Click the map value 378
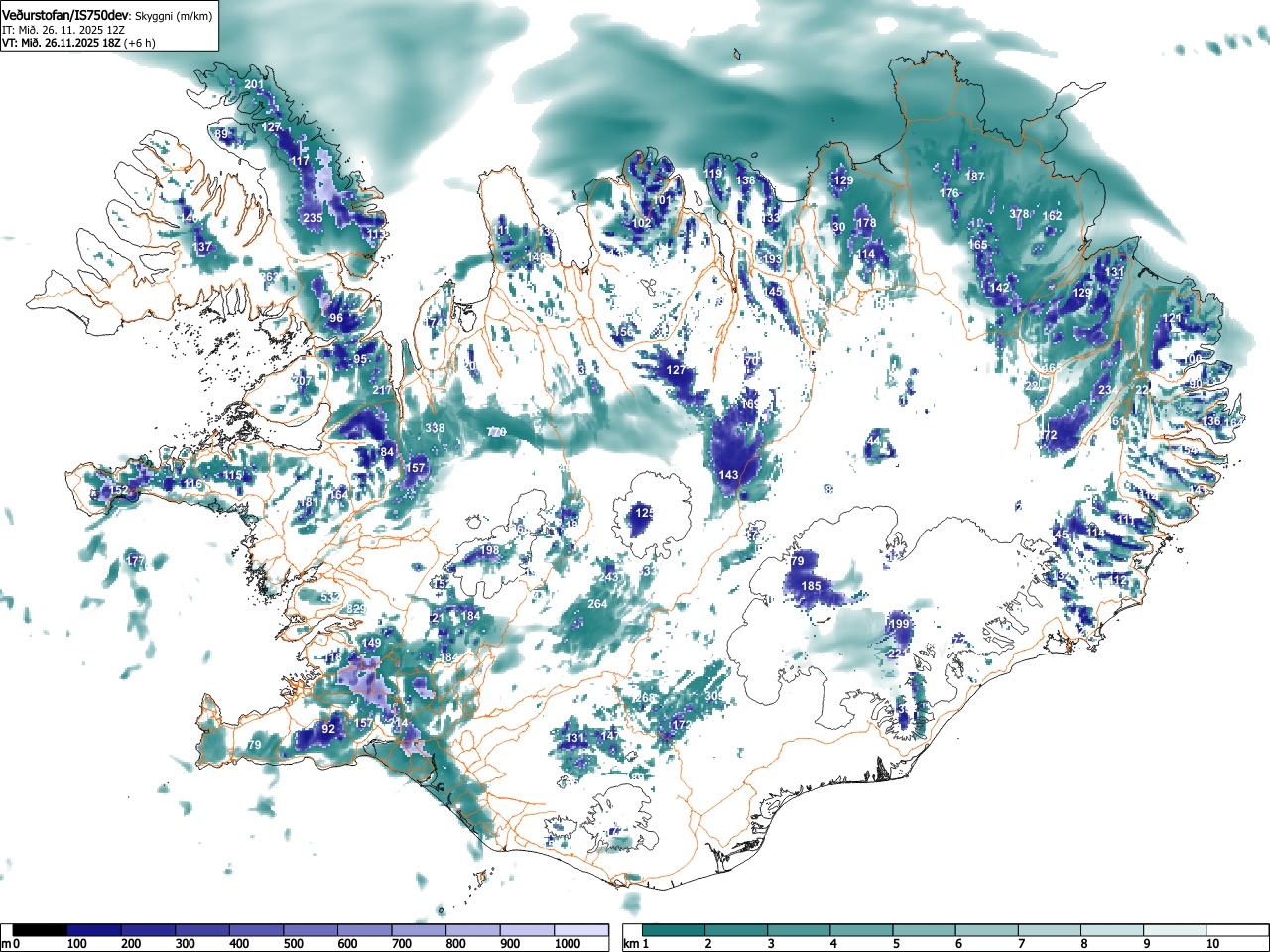This screenshot has height=952, width=1270. coord(1019,214)
